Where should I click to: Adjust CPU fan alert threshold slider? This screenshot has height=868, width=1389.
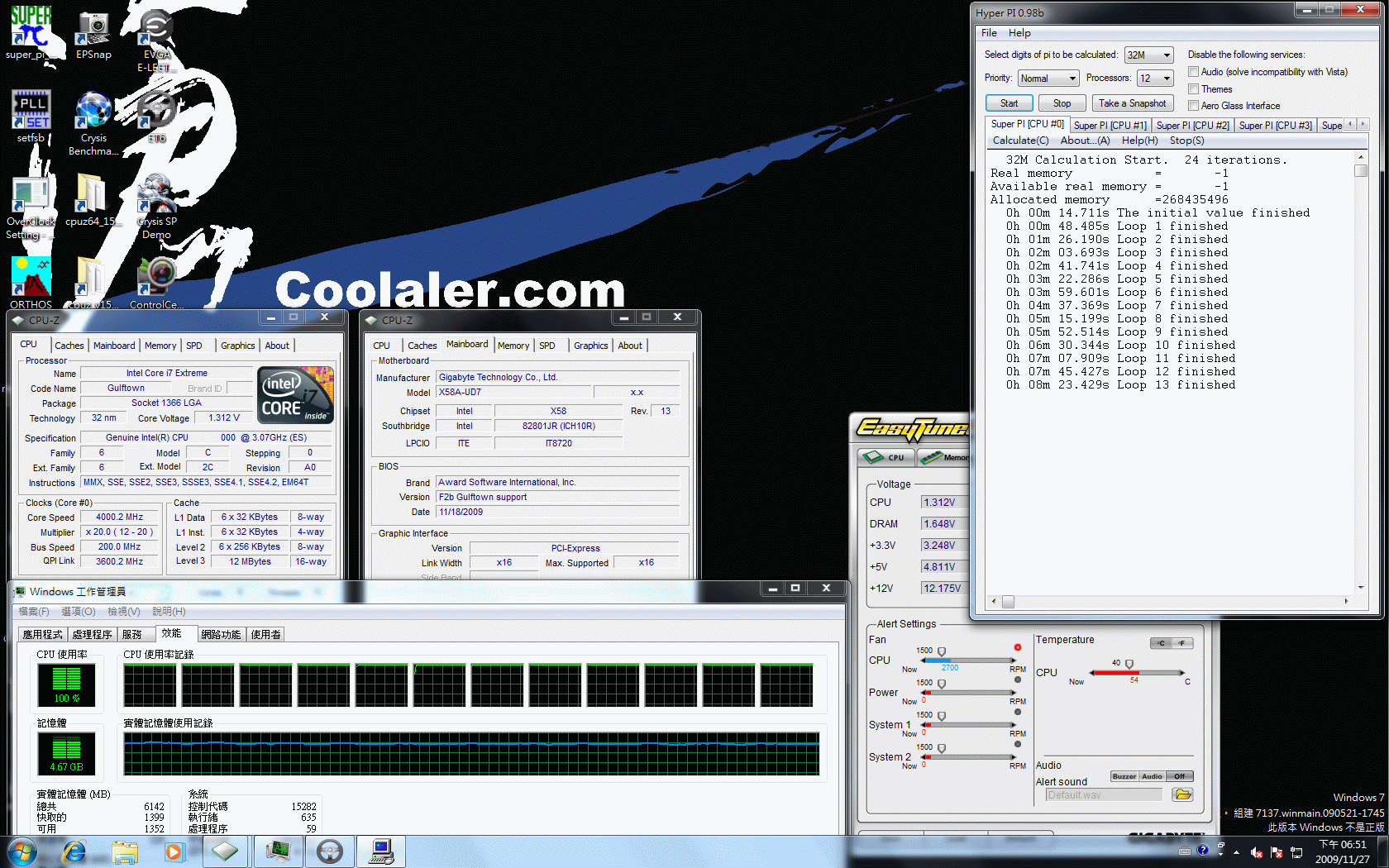[942, 651]
